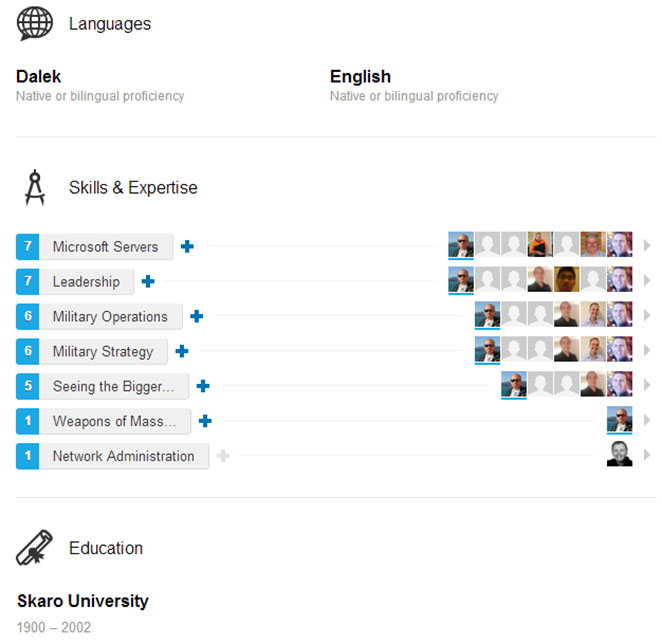Open the Network Administration skill tag
Image resolution: width=662 pixels, height=644 pixels.
124,456
